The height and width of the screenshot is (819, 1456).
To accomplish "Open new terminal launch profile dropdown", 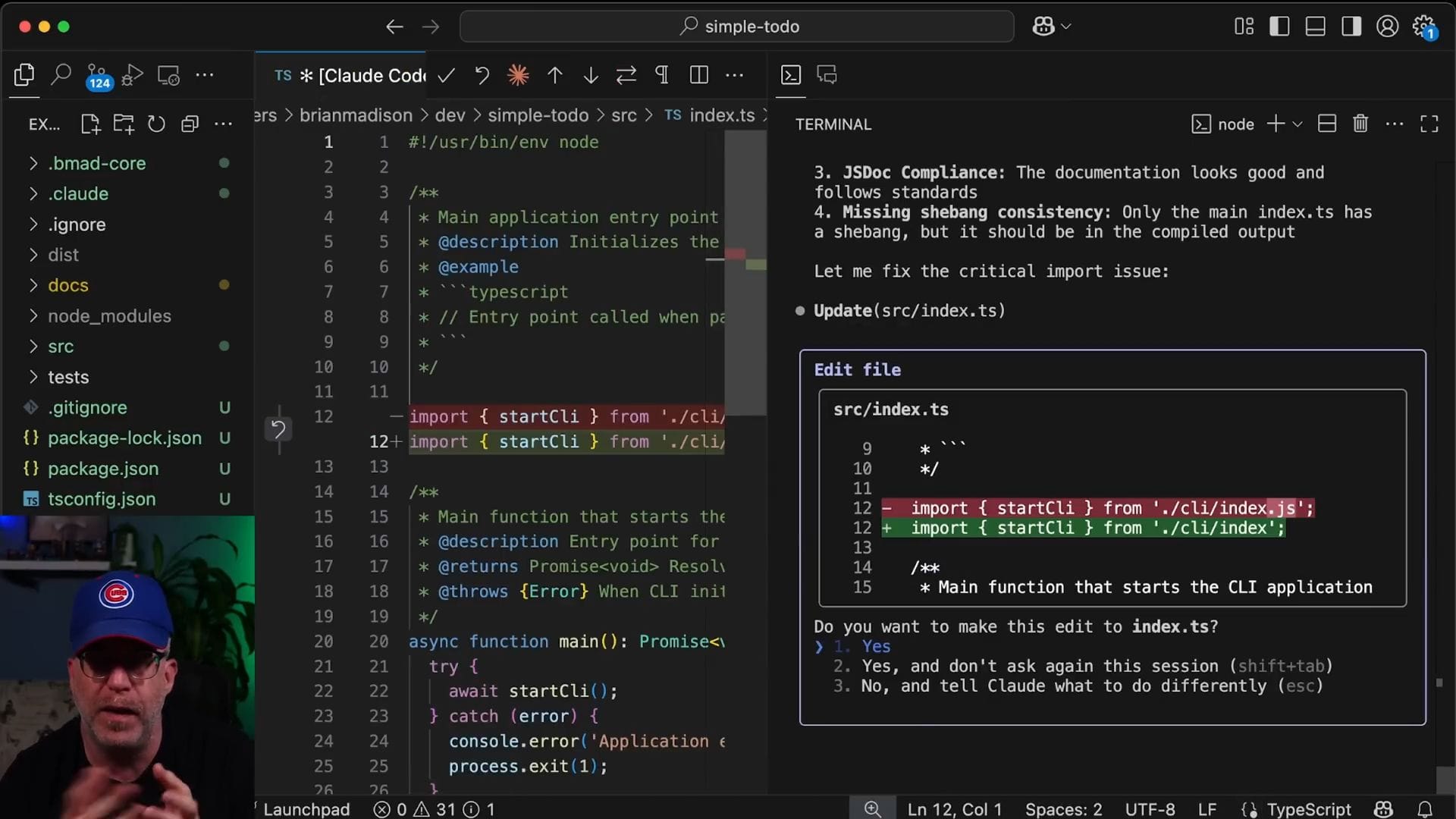I will (x=1298, y=124).
